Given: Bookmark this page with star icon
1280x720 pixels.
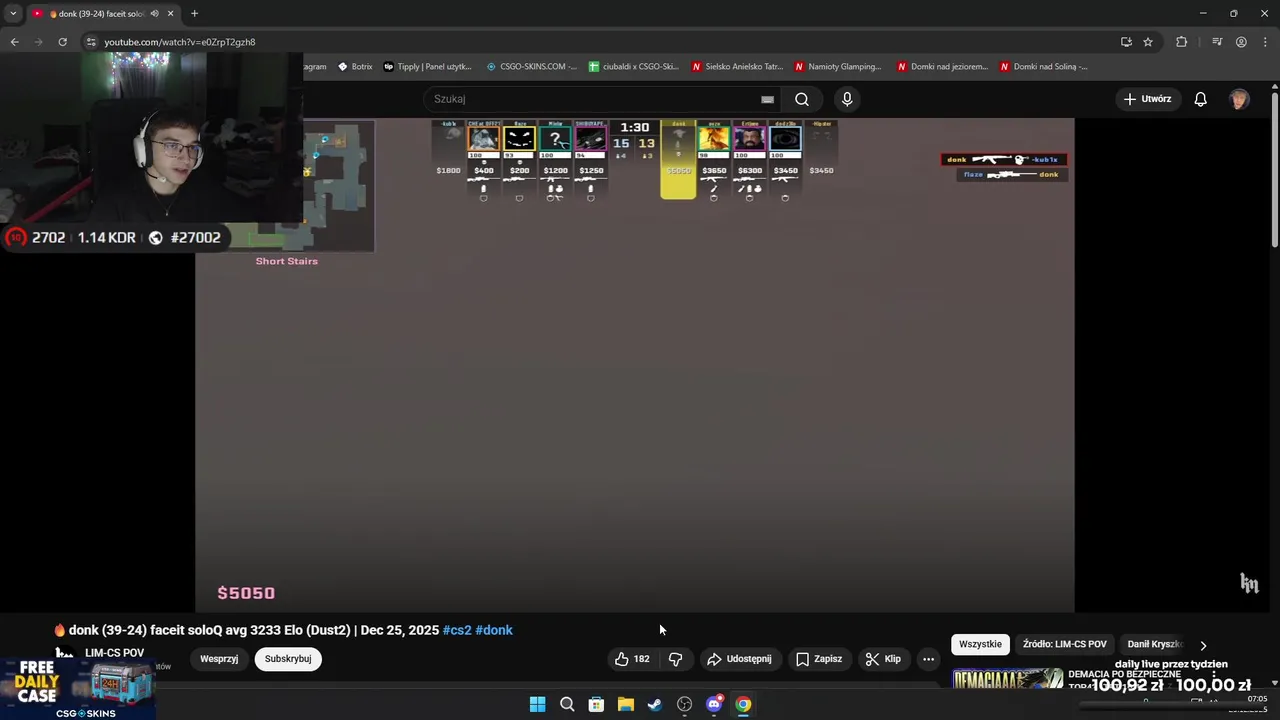Looking at the screenshot, I should coord(1148,42).
